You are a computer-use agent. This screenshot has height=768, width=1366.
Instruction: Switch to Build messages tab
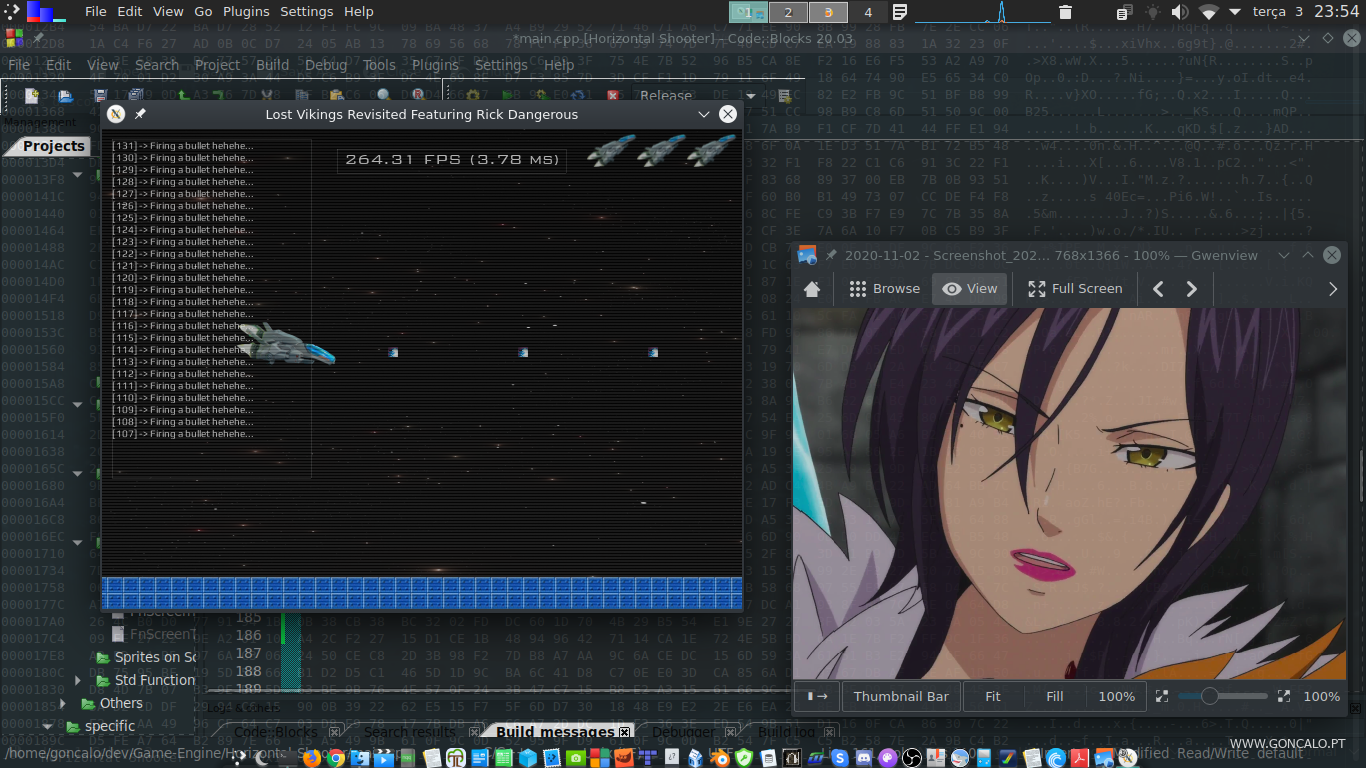click(x=555, y=732)
